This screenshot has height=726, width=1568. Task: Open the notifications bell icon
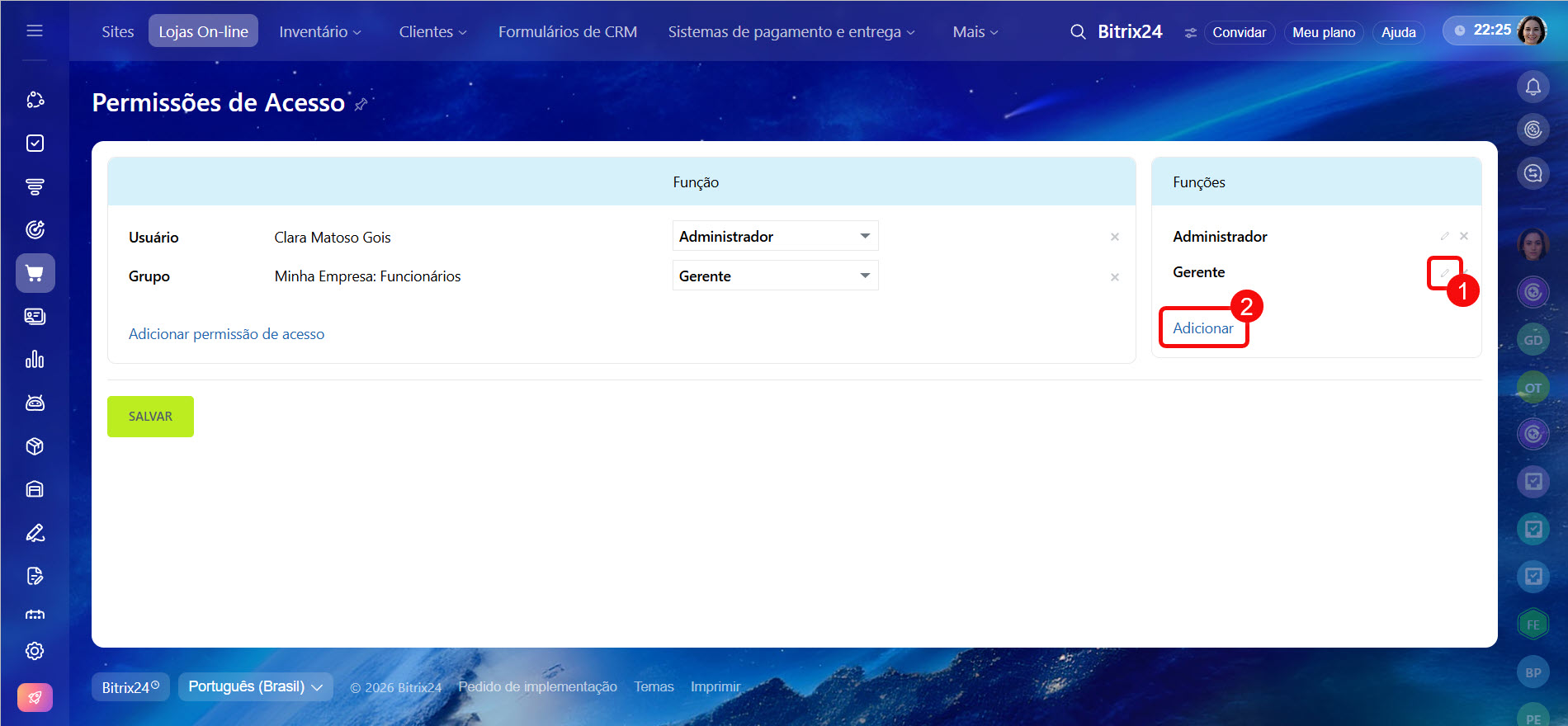(x=1533, y=87)
